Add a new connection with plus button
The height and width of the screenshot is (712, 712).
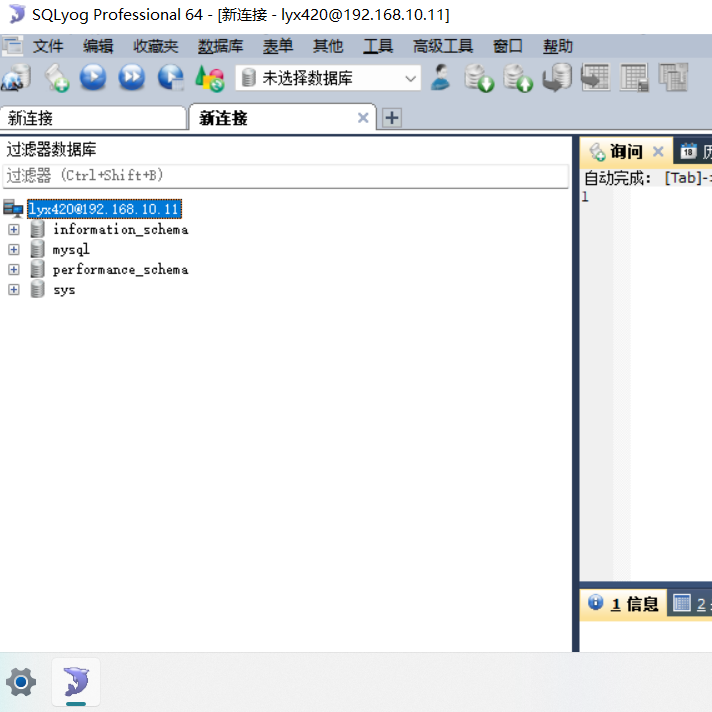(x=392, y=118)
